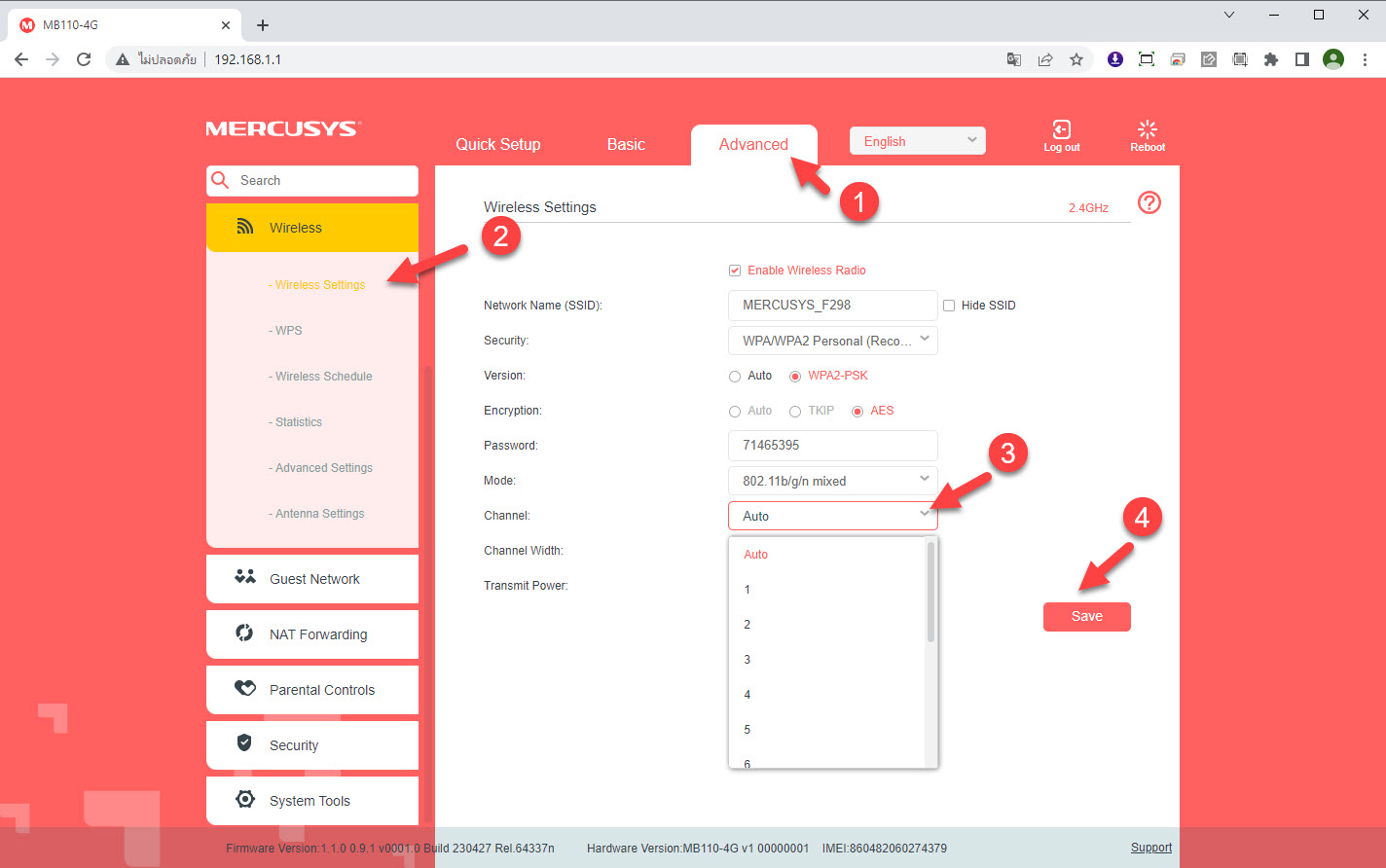Click the Support link
This screenshot has height=868, width=1386.
tap(1151, 848)
